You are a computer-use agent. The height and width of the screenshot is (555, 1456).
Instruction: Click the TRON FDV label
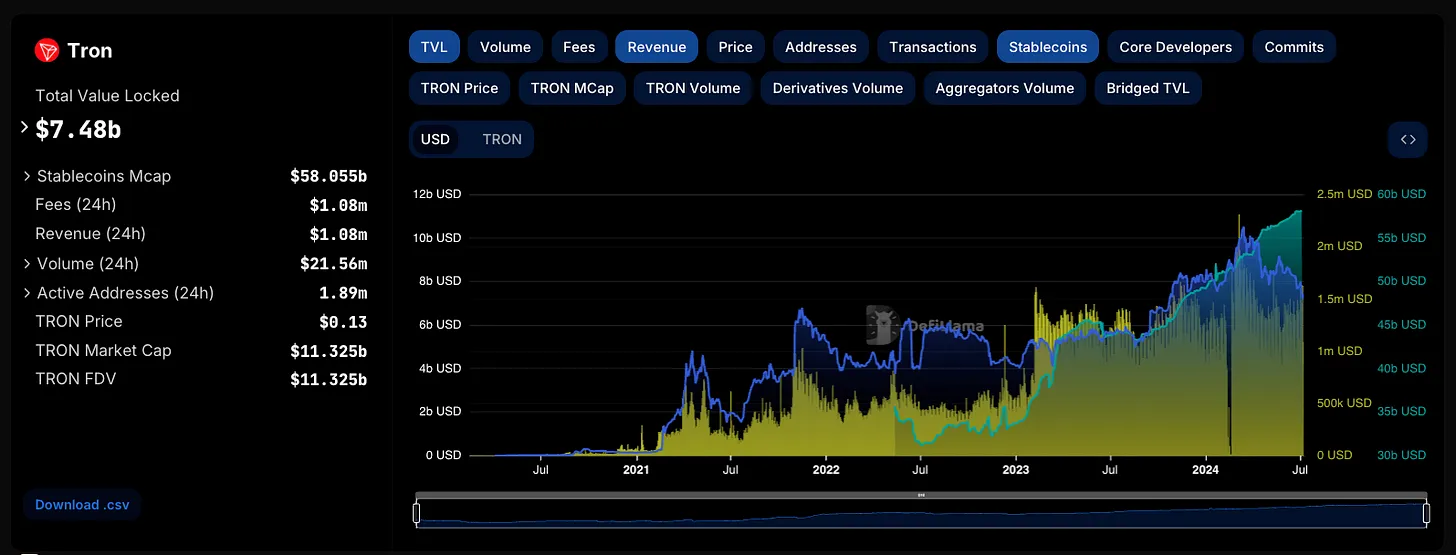click(75, 380)
